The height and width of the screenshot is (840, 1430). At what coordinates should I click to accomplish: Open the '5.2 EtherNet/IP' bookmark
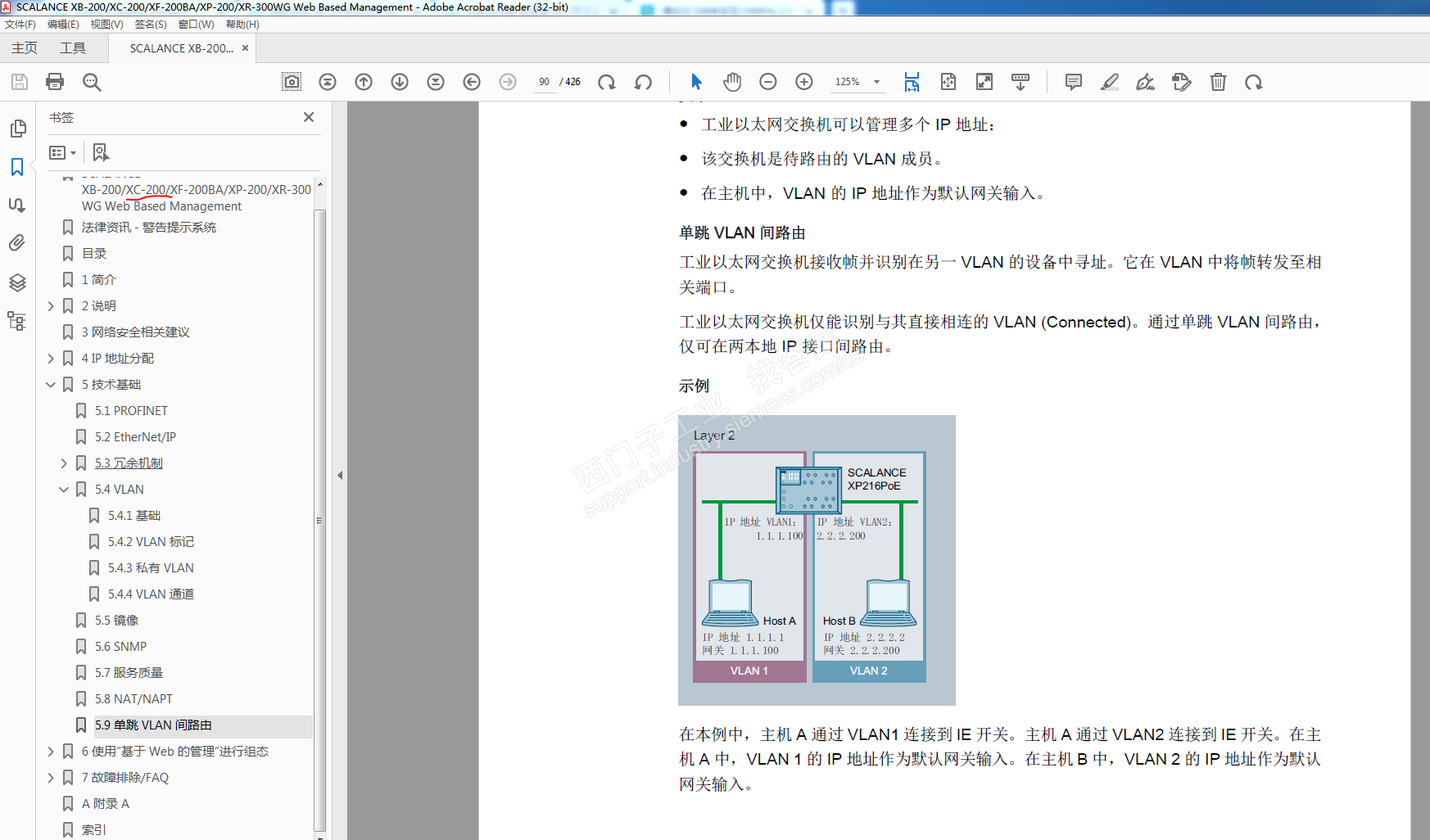(135, 437)
